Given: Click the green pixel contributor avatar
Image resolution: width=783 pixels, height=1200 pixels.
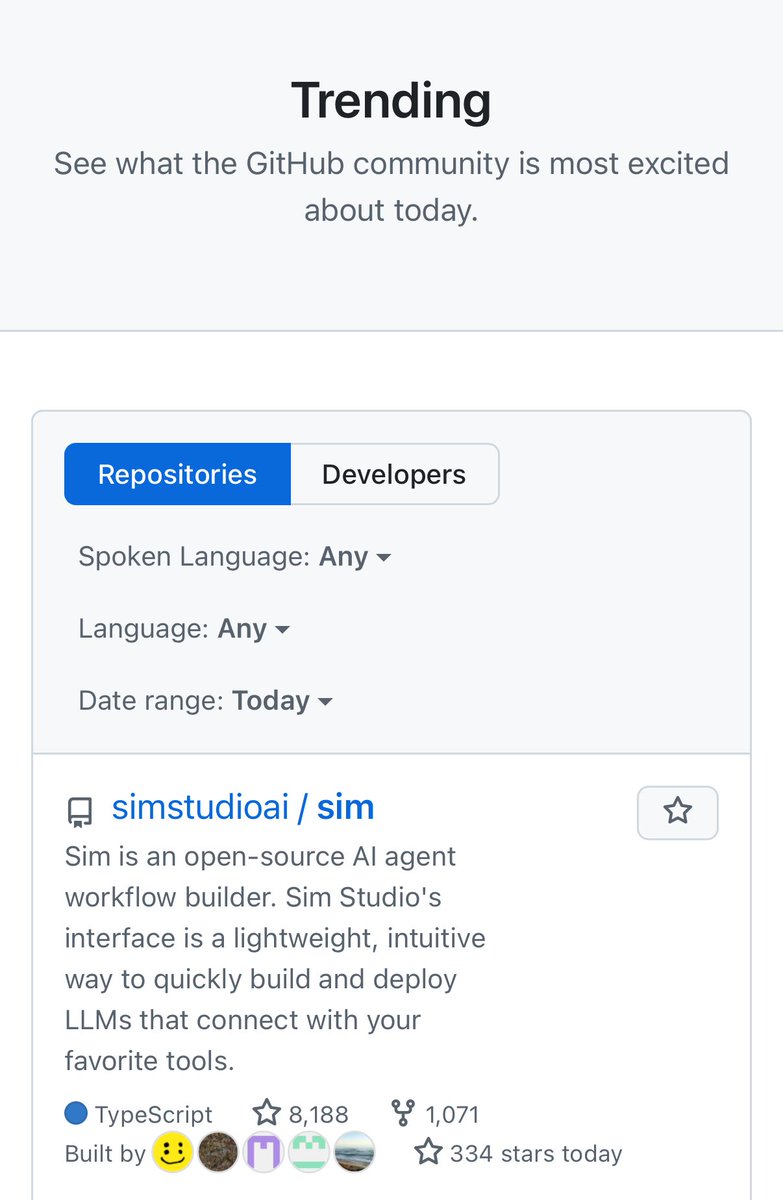Looking at the screenshot, I should point(309,1153).
